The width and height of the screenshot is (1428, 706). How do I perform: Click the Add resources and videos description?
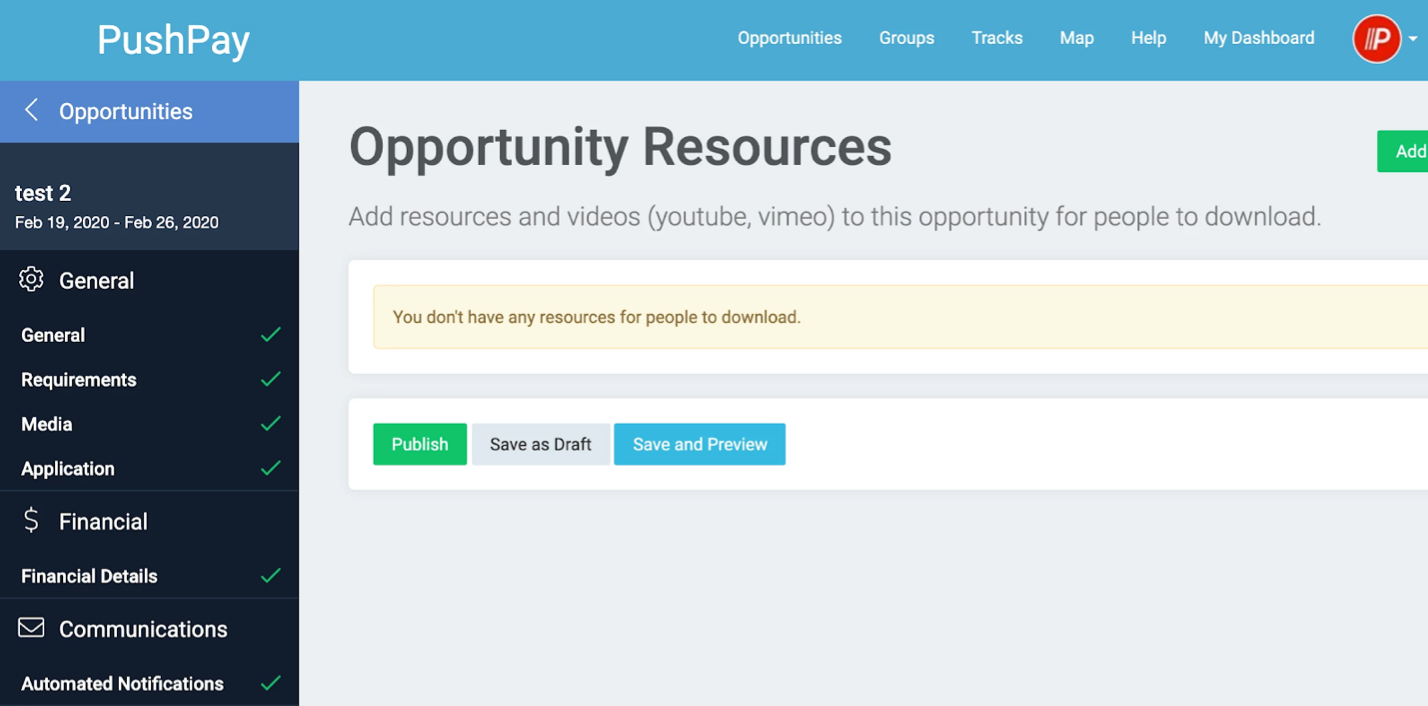(835, 217)
